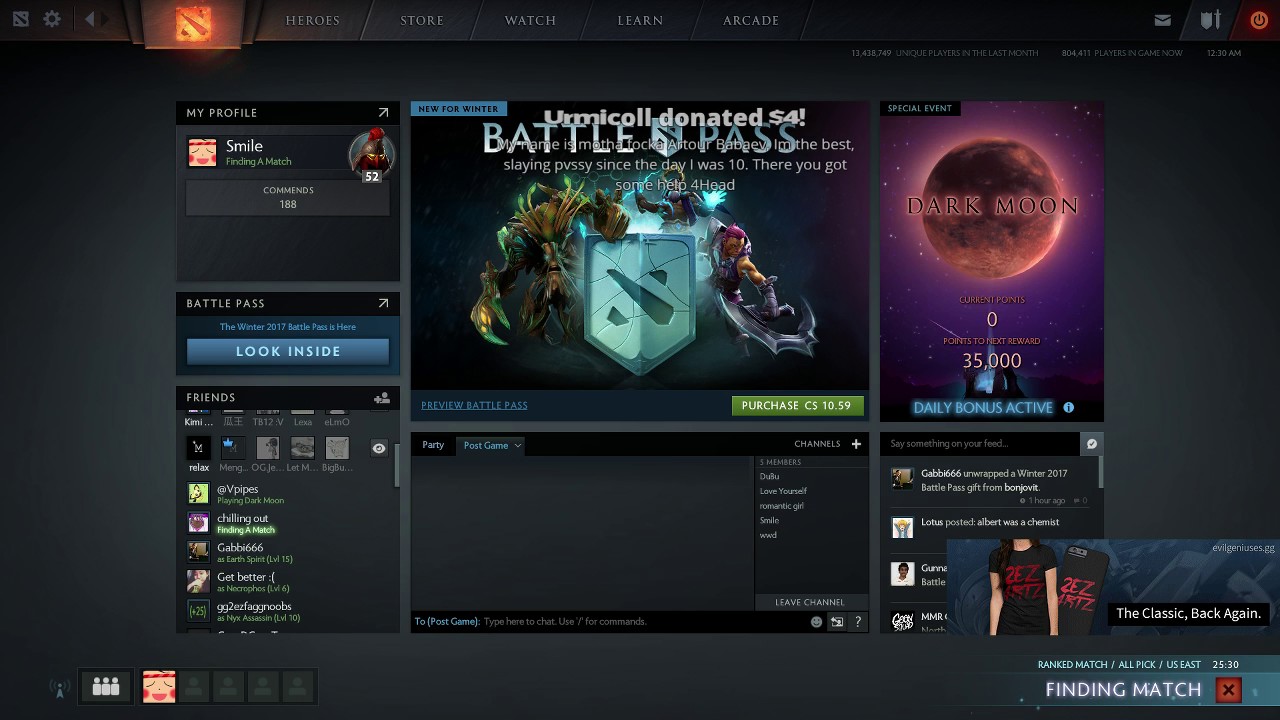Click channel member romantic girl

click(781, 506)
